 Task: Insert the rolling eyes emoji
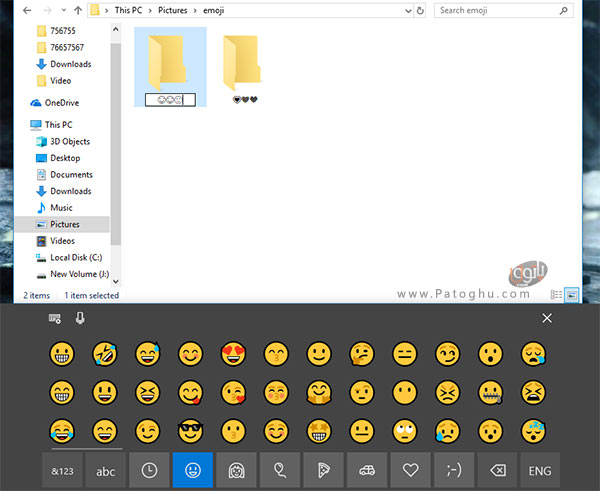point(404,431)
